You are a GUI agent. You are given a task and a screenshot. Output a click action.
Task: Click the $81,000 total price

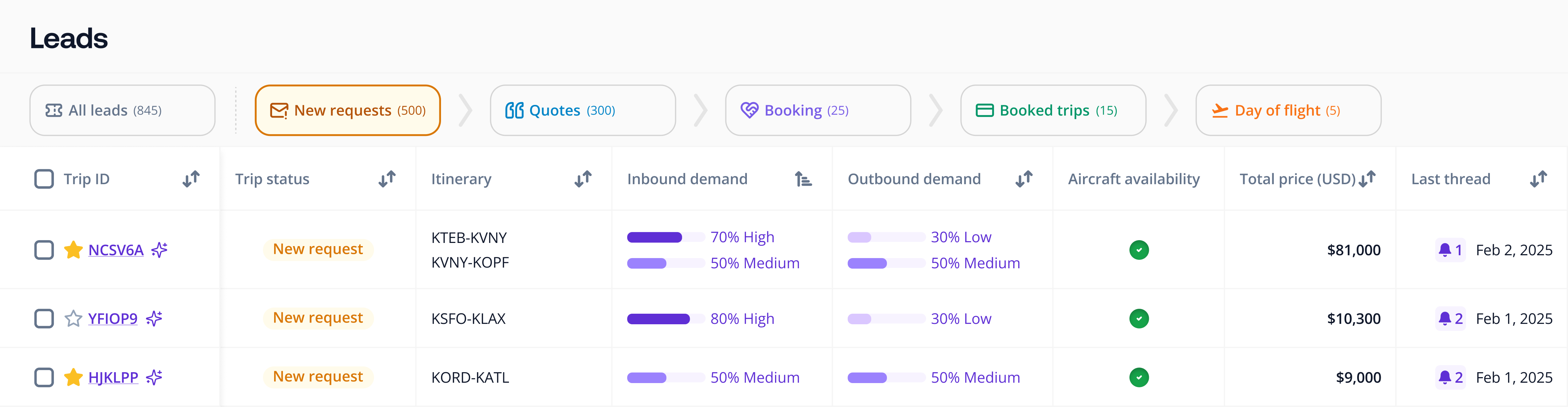[1354, 250]
